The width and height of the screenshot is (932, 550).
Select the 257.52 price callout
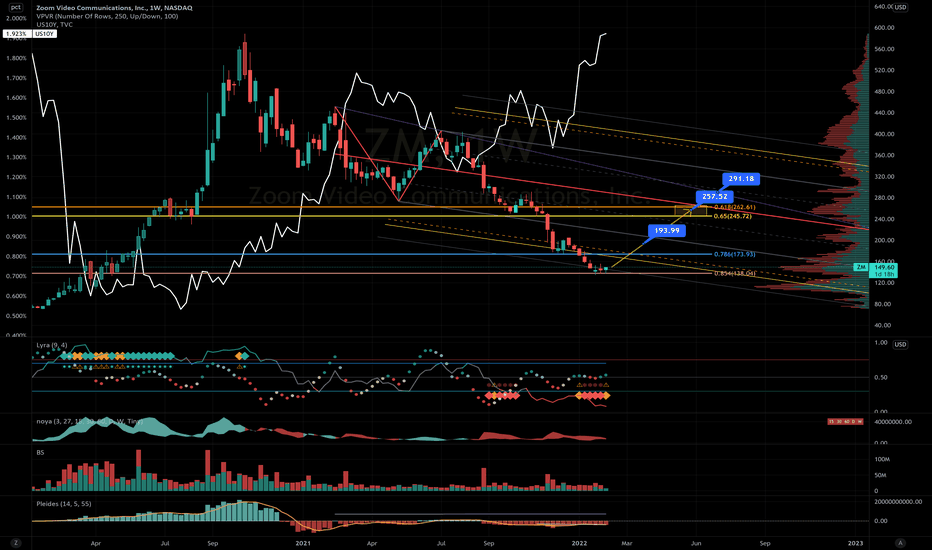click(x=714, y=196)
